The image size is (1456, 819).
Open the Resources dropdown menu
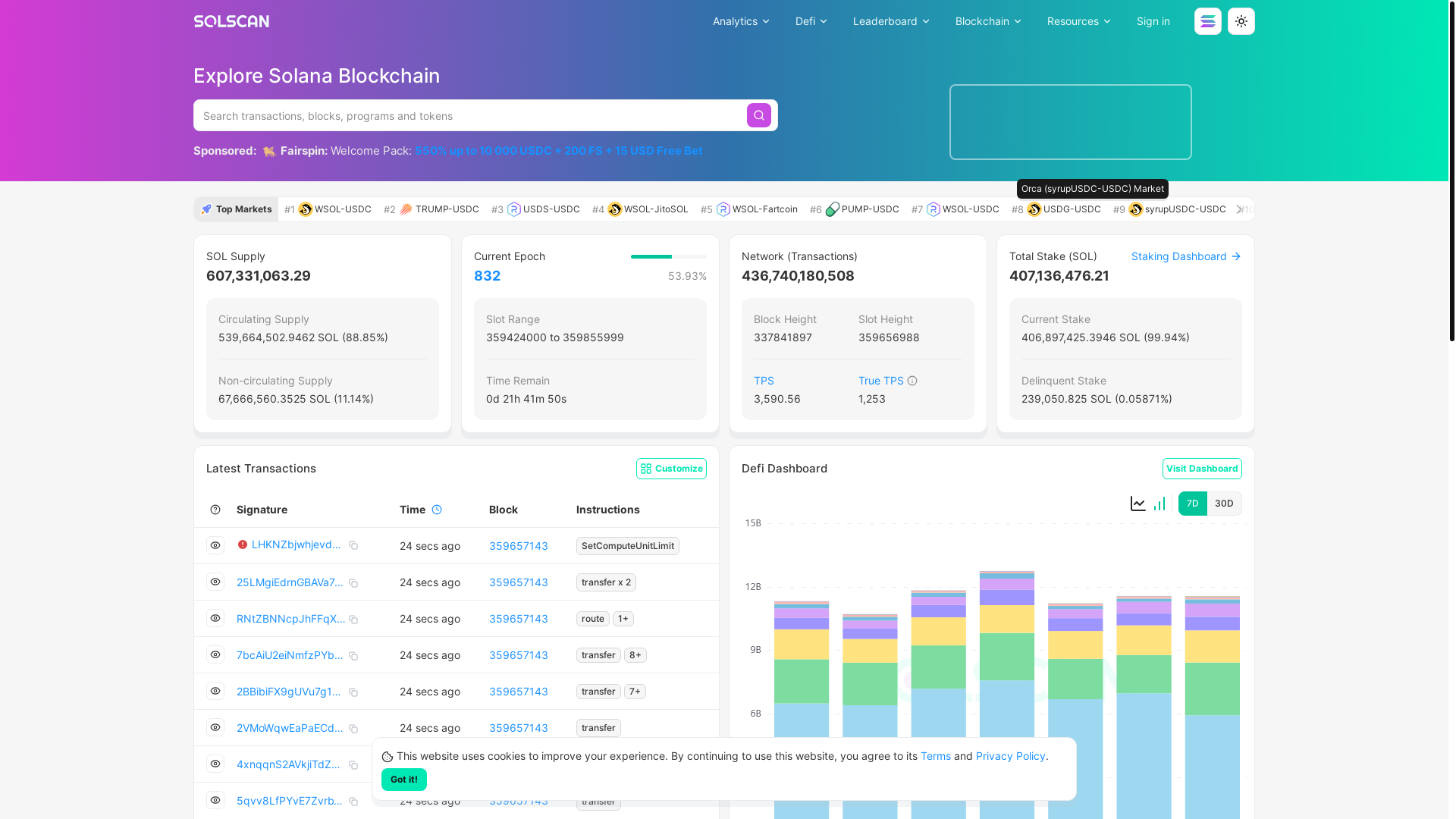tap(1078, 21)
